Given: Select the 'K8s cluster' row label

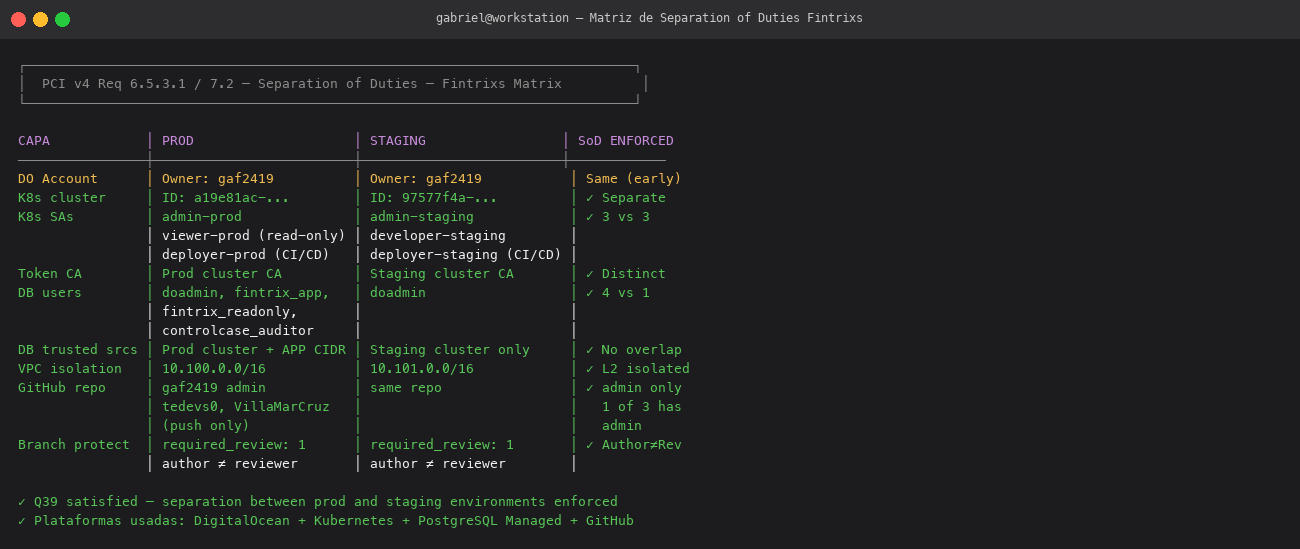Looking at the screenshot, I should coord(62,198).
